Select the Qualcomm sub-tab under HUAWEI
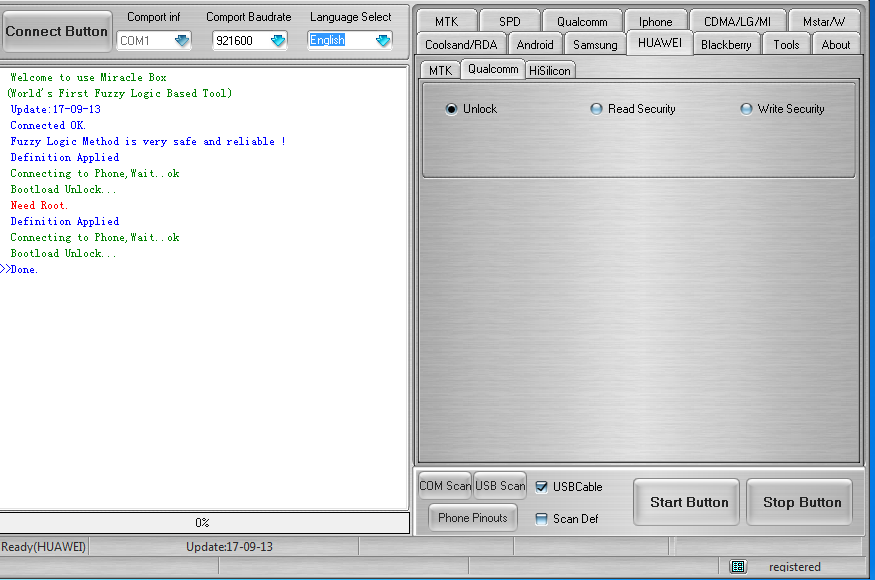 click(493, 69)
